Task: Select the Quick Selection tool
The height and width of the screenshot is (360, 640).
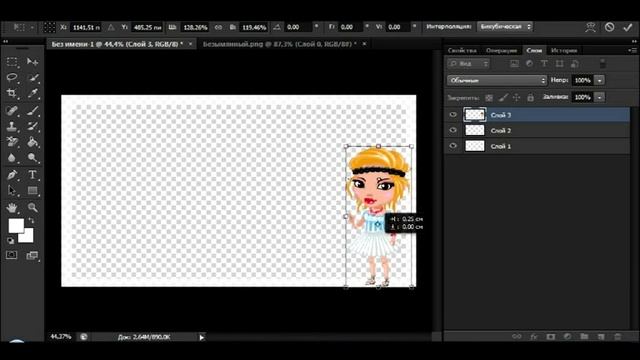Action: point(32,78)
